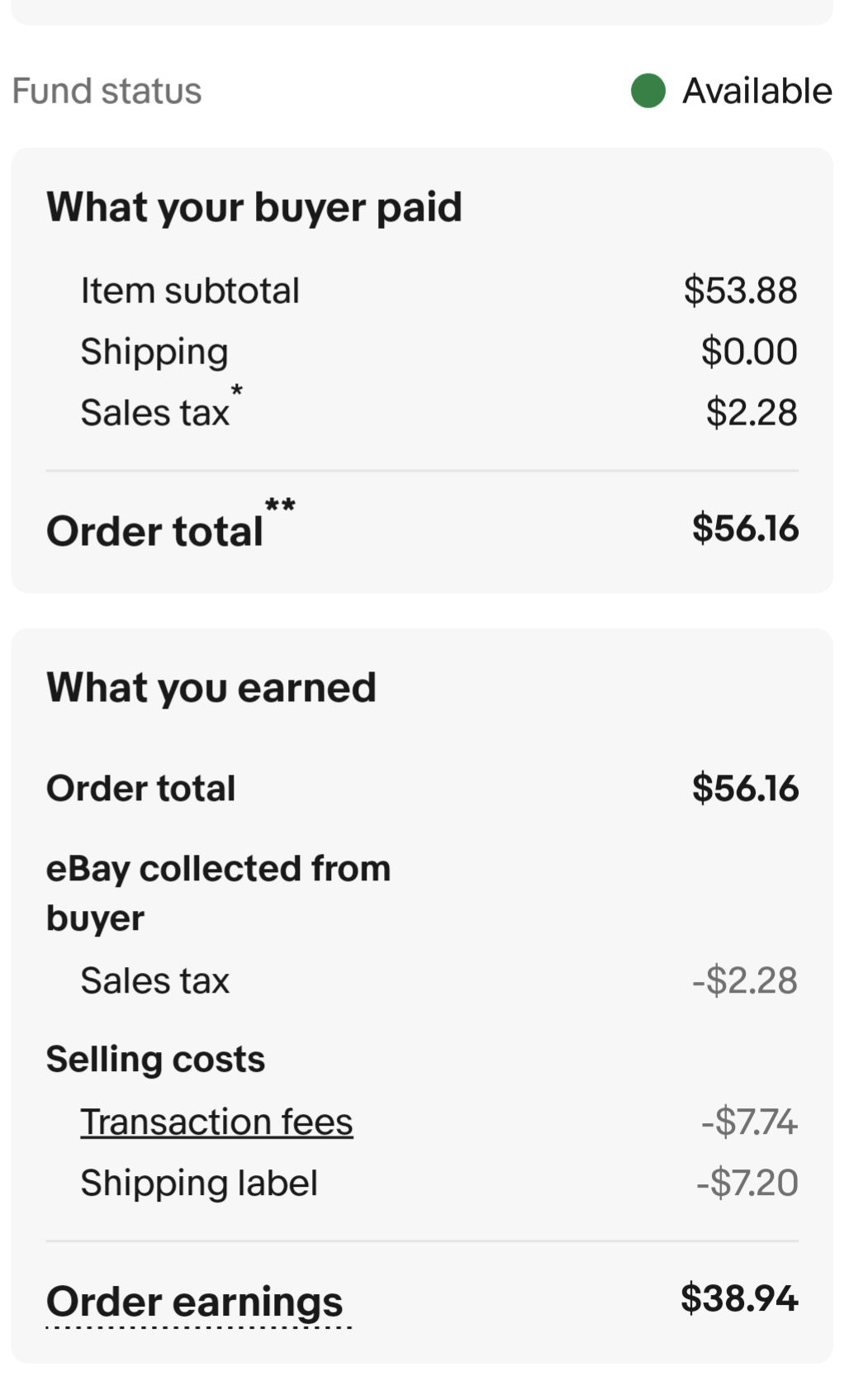
Task: Open the Transaction fees breakdown link
Action: [x=216, y=1121]
